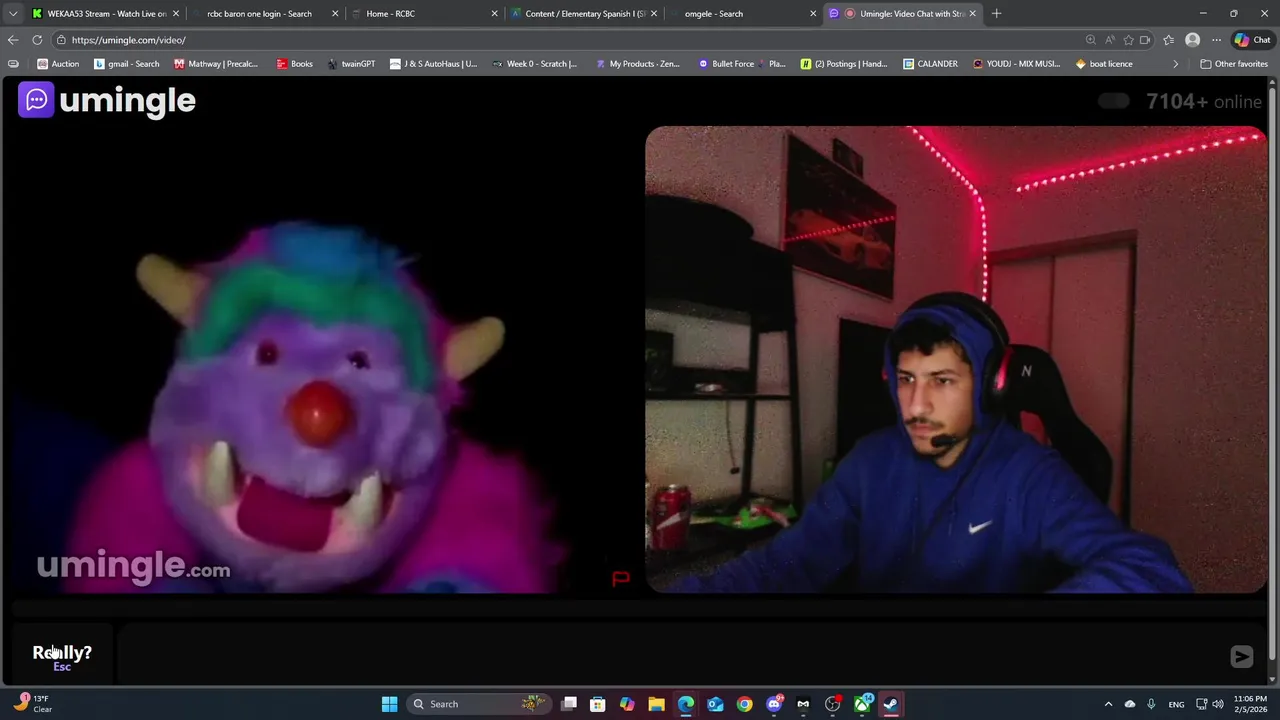Image resolution: width=1280 pixels, height=720 pixels.
Task: Open the J & S AutoHaus bookmark
Action: pos(433,64)
